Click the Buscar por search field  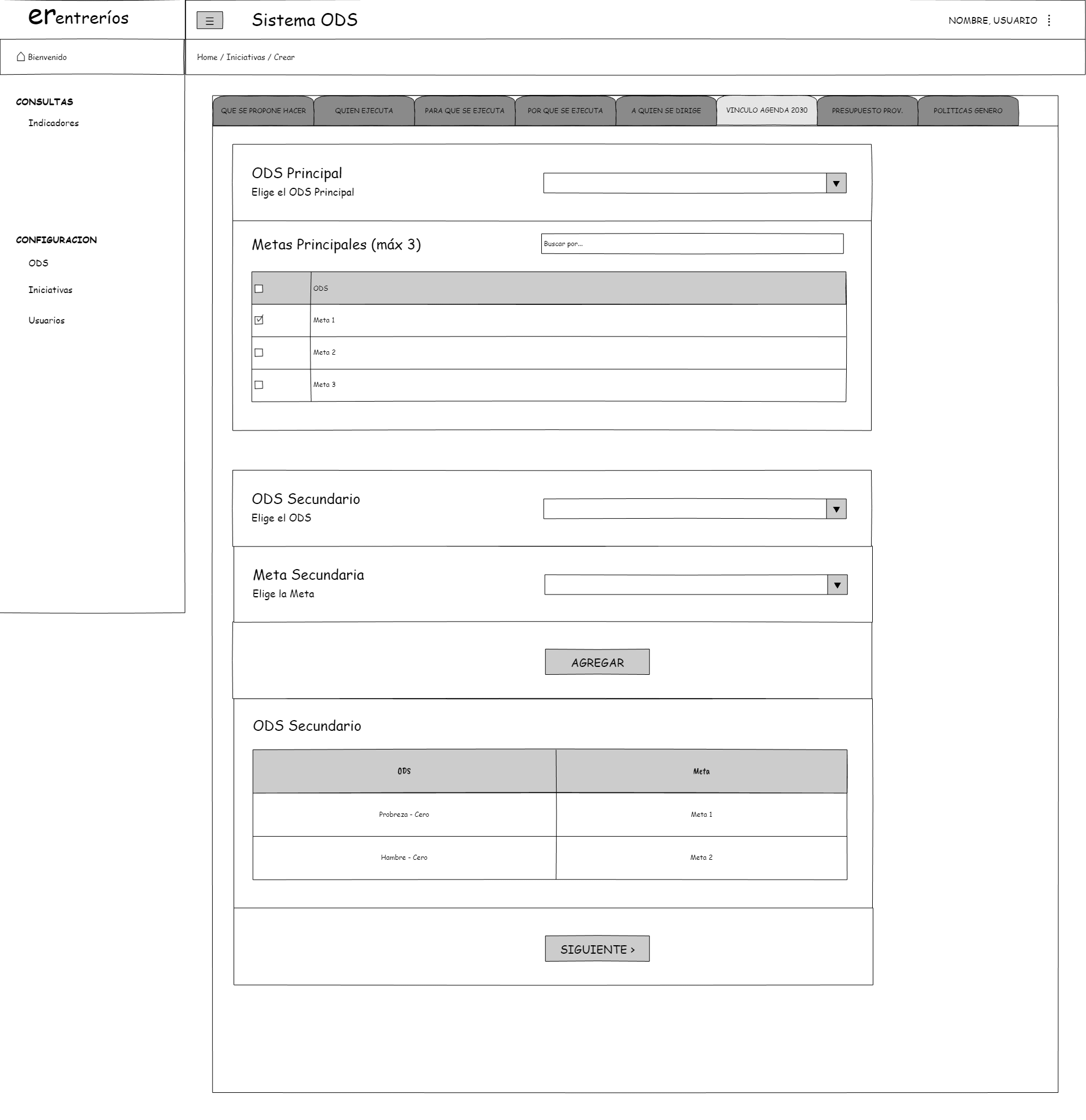tap(692, 244)
